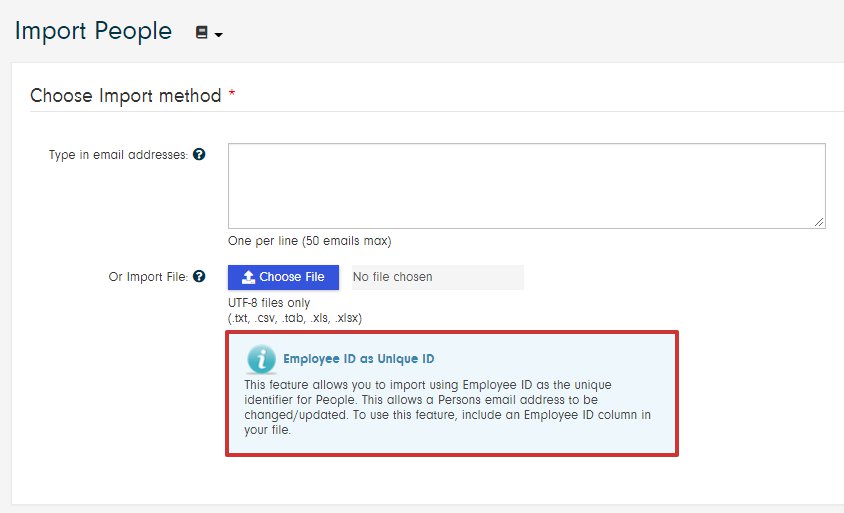Click the book icon beside Import People
Screen dimensions: 844x513
[x=201, y=33]
